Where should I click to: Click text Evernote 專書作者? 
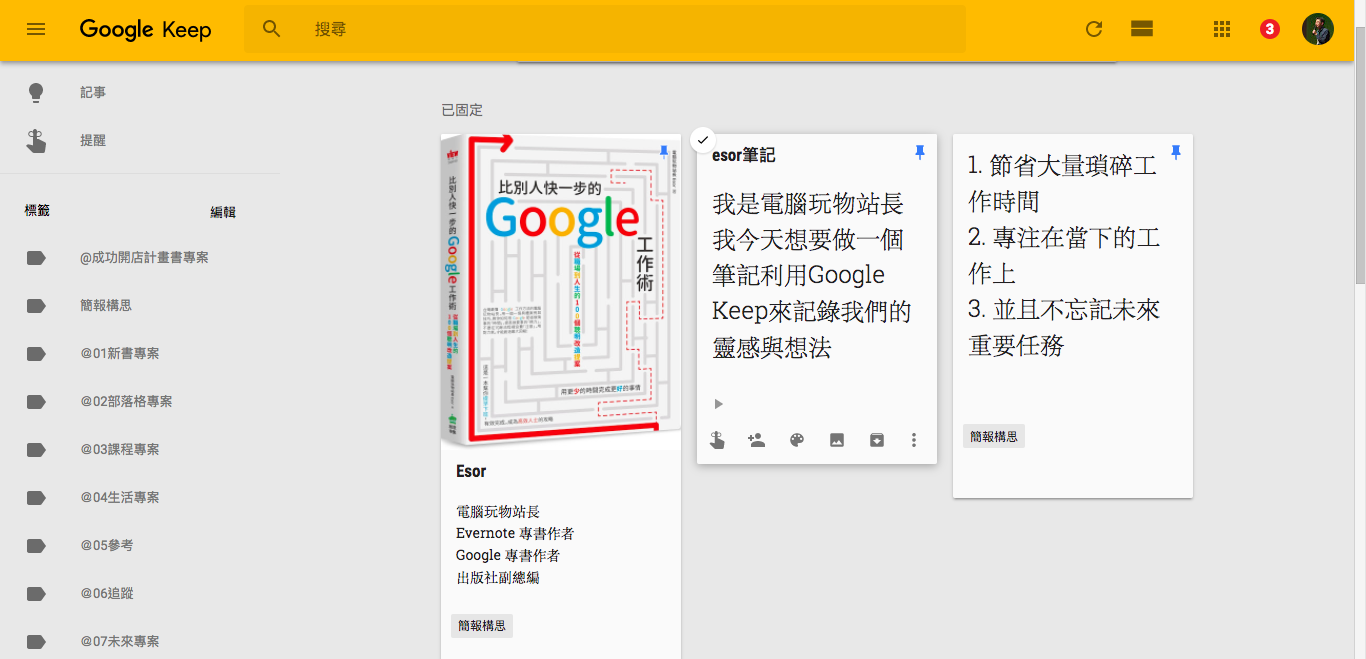pyautogui.click(x=515, y=534)
